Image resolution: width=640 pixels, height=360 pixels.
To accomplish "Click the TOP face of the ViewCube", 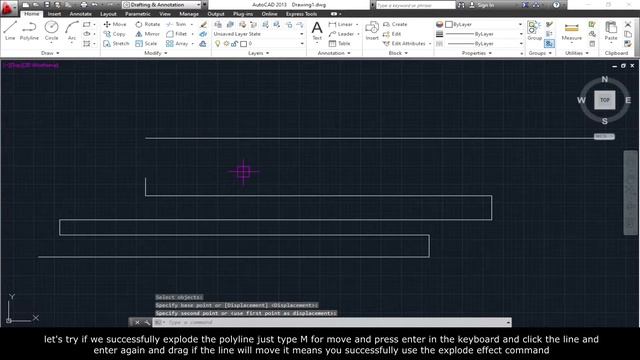I will tap(604, 100).
